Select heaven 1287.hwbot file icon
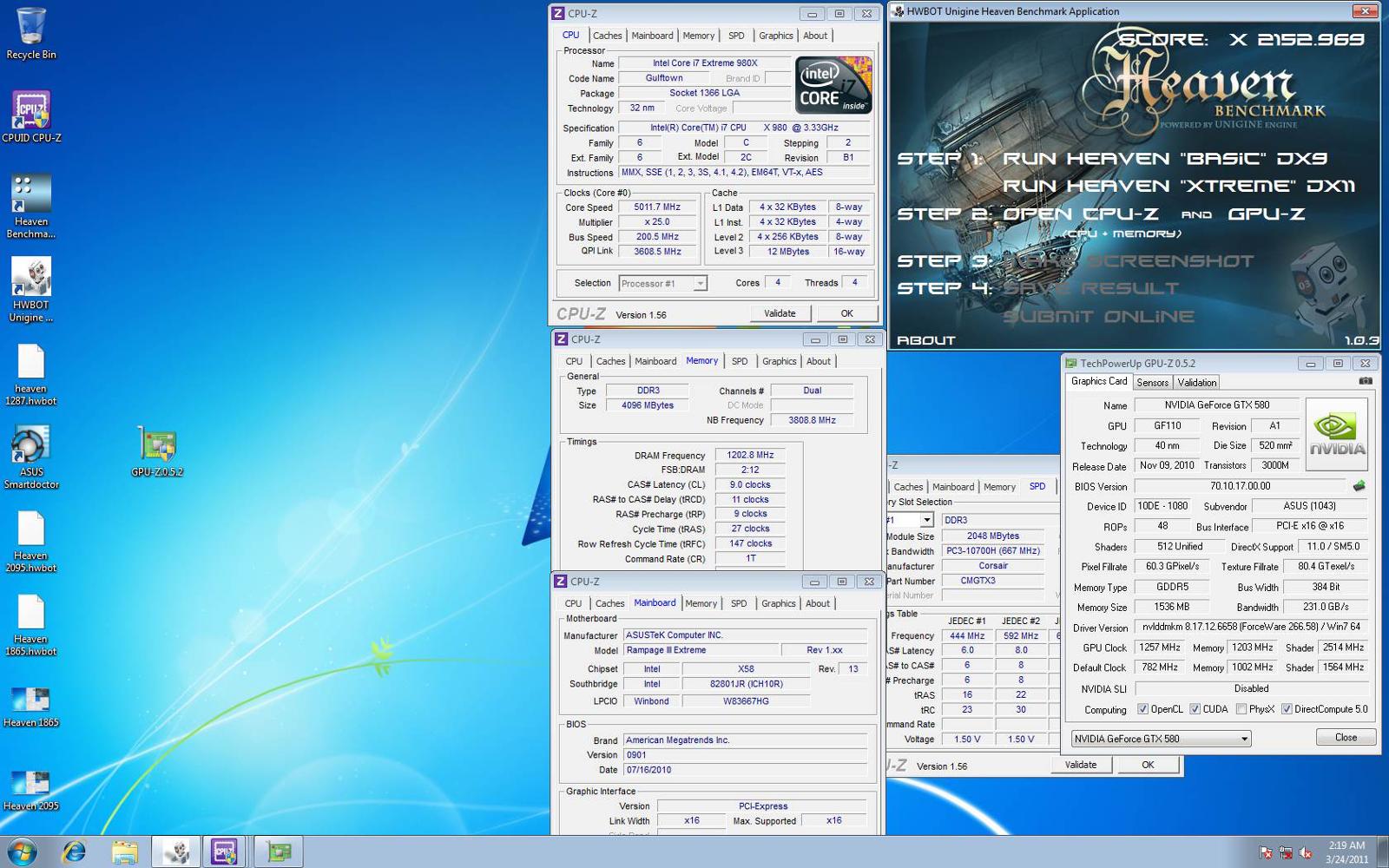Screen dimensions: 1389x868 point(31,375)
